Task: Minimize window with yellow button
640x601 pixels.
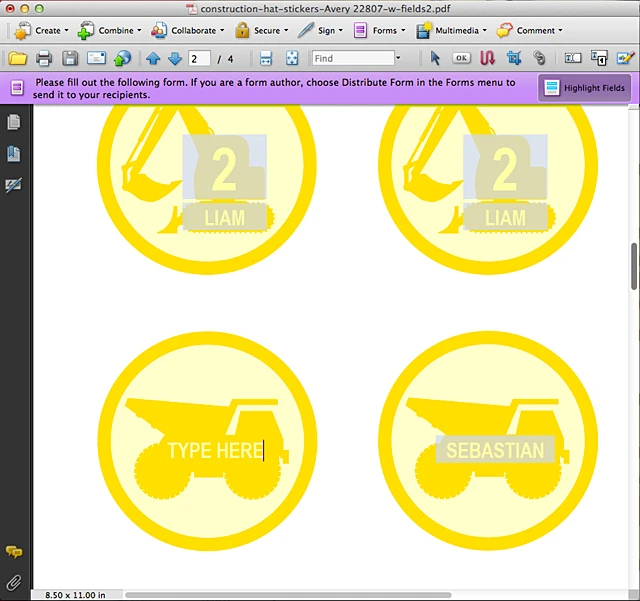Action: pos(24,8)
